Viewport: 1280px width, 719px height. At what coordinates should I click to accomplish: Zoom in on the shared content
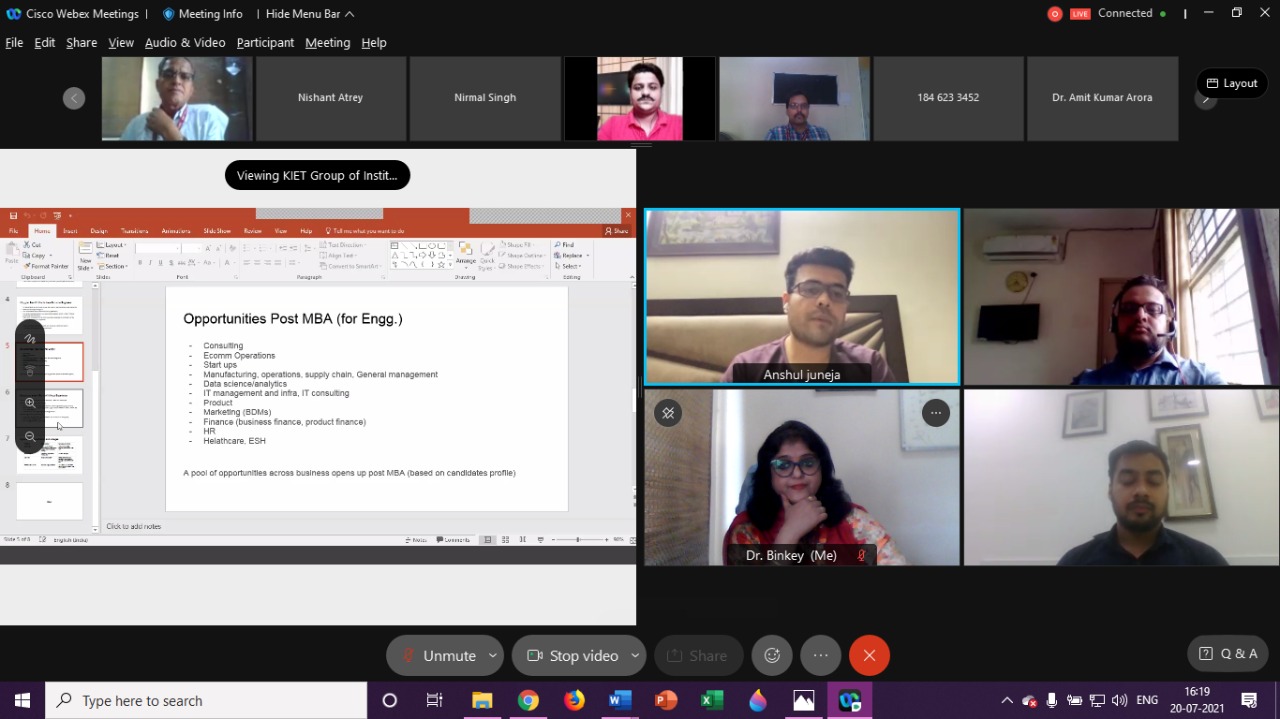(30, 403)
